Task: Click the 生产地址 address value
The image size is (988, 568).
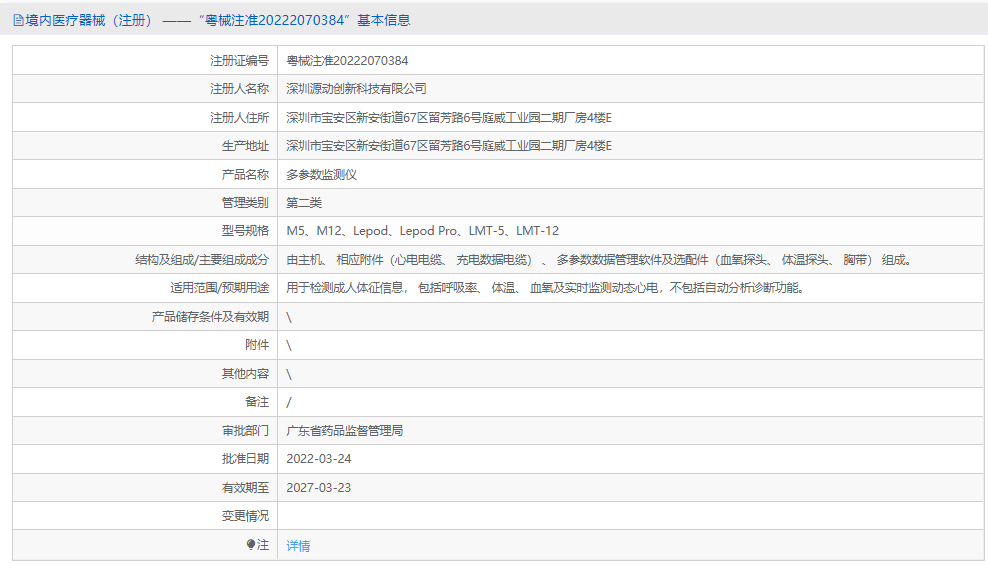Action: coord(449,146)
